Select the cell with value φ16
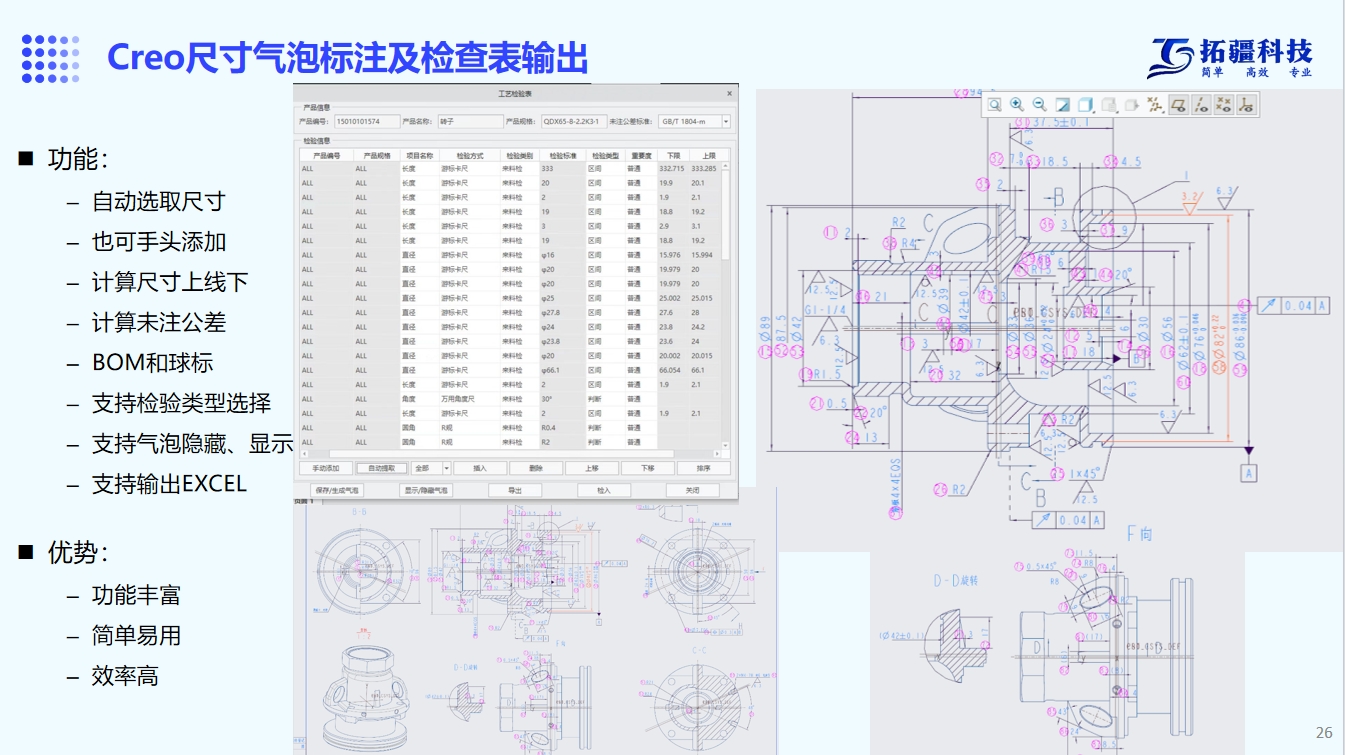Screen dimensions: 1345x755 pyautogui.click(x=563, y=255)
